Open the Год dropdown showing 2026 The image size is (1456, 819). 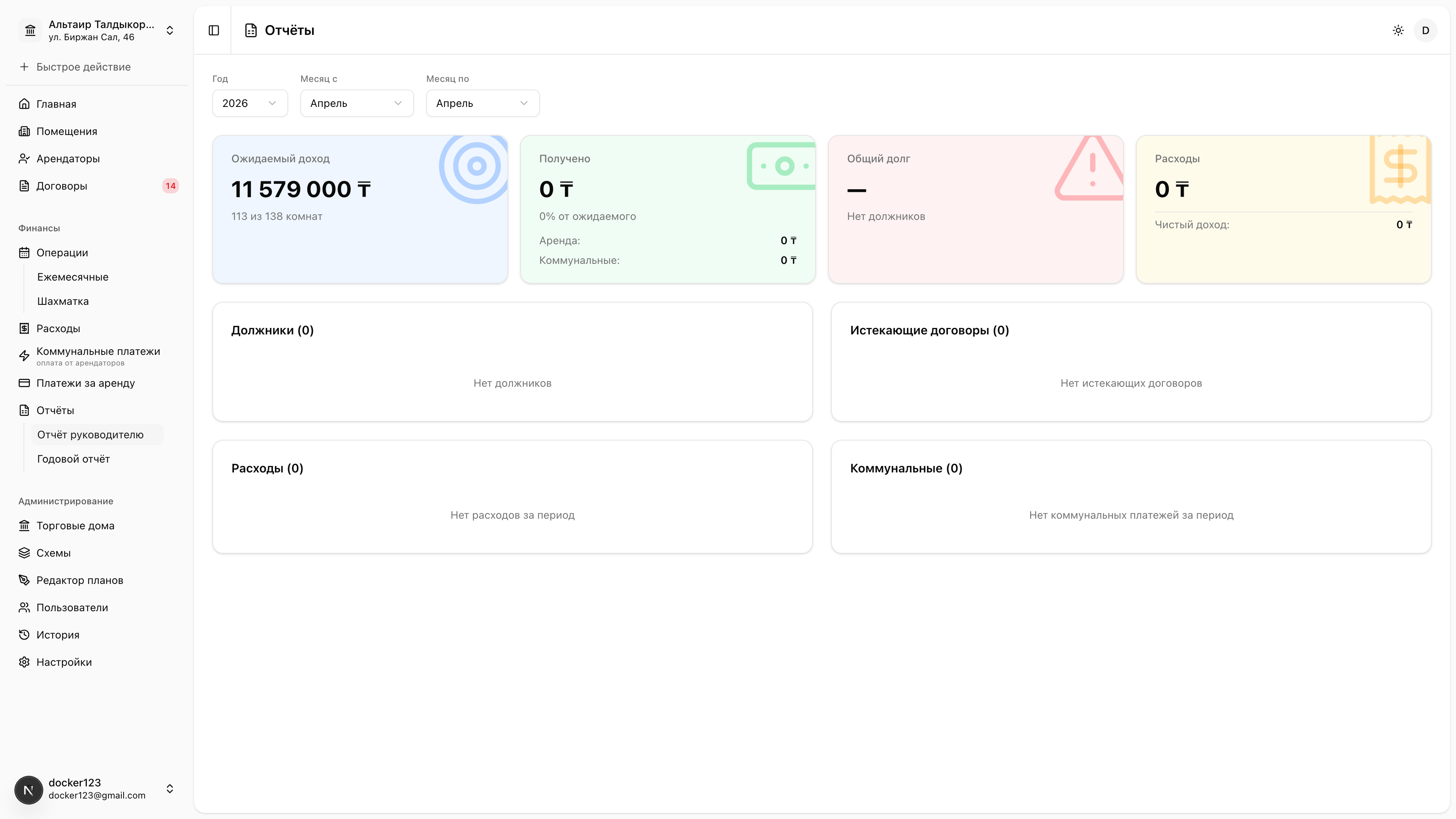(x=250, y=104)
